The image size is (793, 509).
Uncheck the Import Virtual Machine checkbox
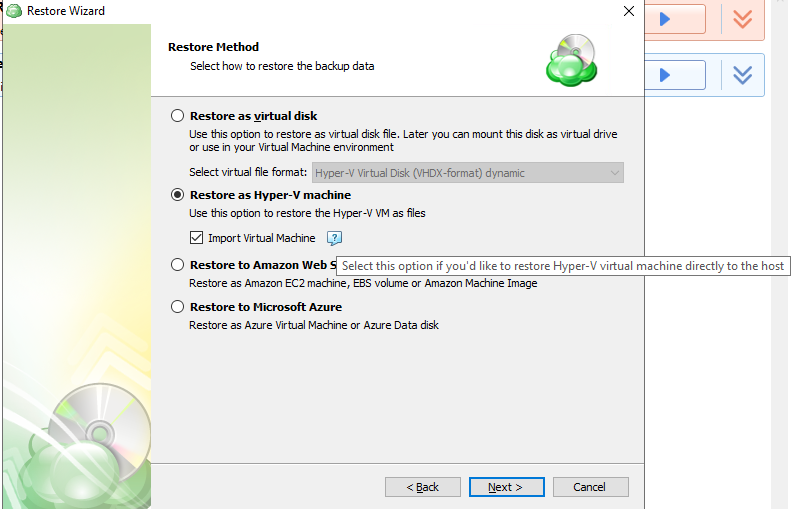pos(197,238)
